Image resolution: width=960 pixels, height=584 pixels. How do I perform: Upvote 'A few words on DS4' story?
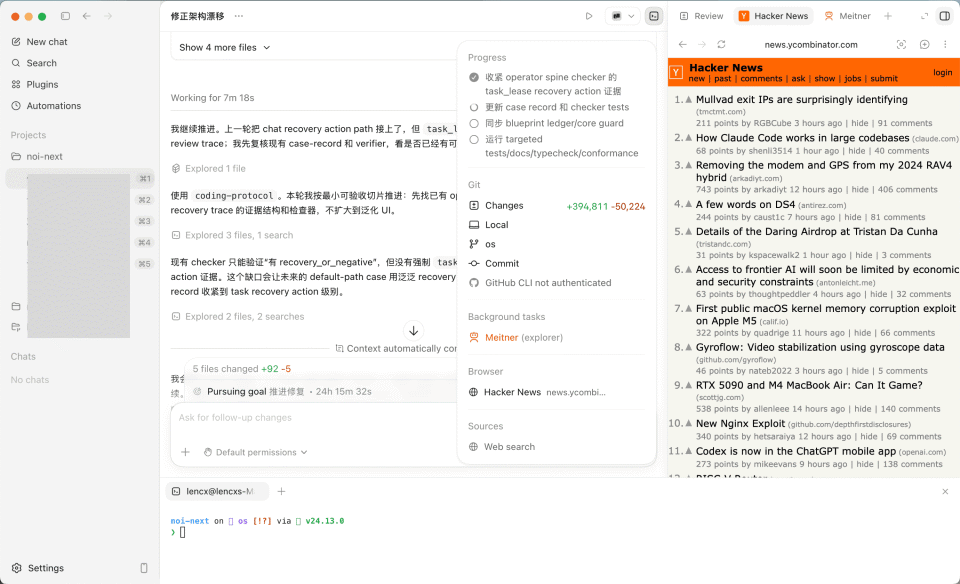pyautogui.click(x=689, y=204)
